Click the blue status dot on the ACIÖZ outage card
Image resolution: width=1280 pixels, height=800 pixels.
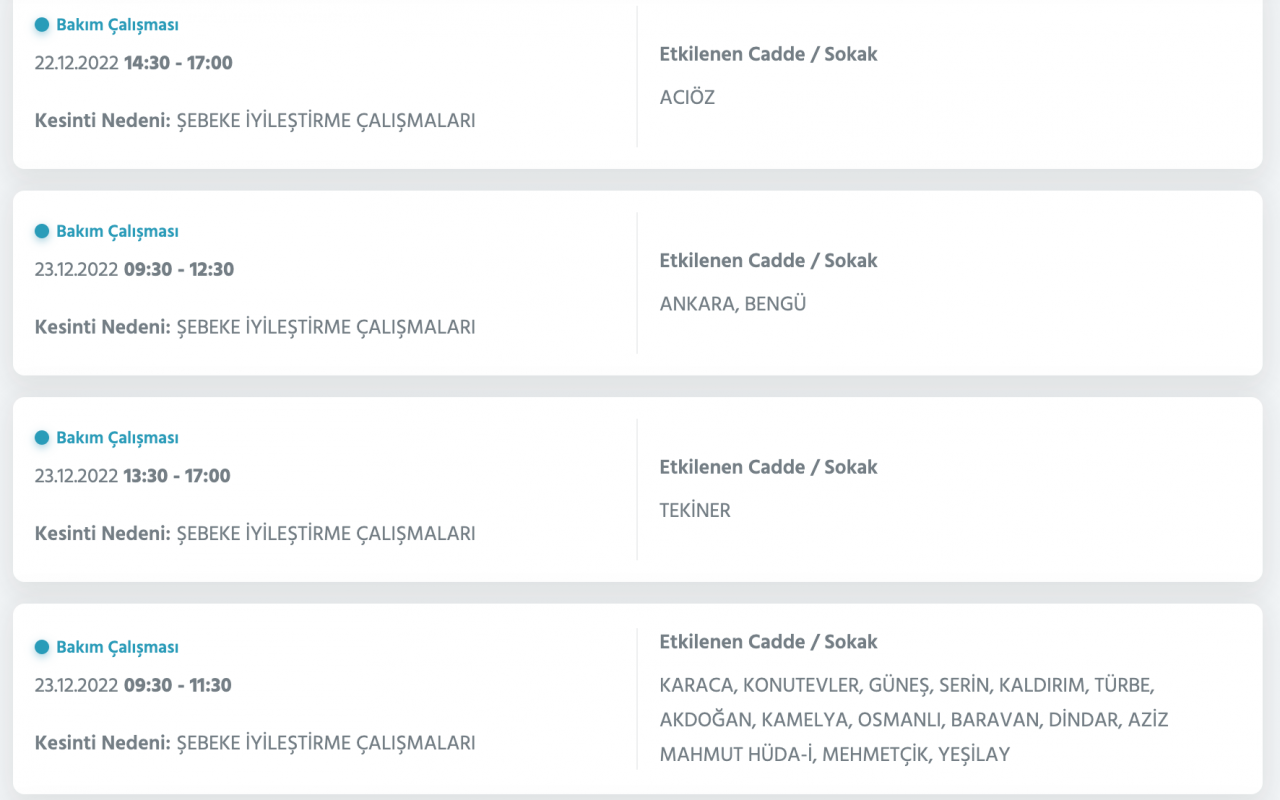[x=42, y=25]
